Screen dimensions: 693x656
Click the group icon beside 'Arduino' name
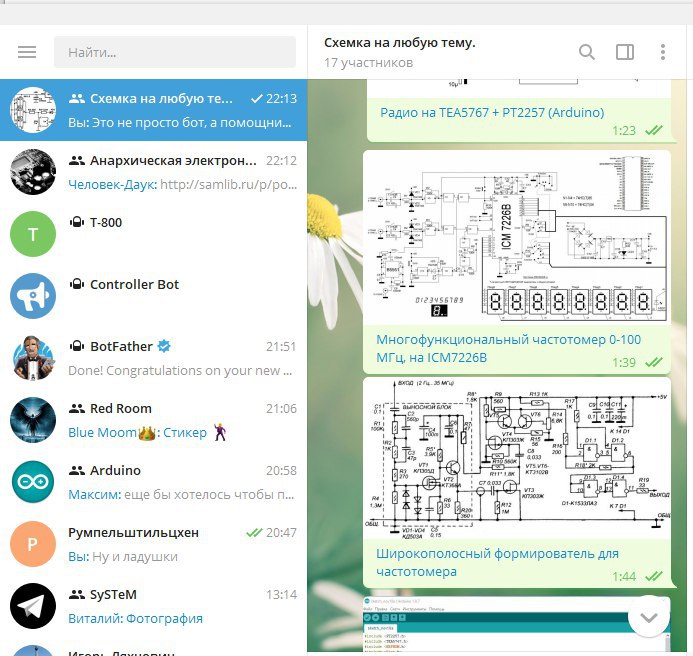point(77,471)
